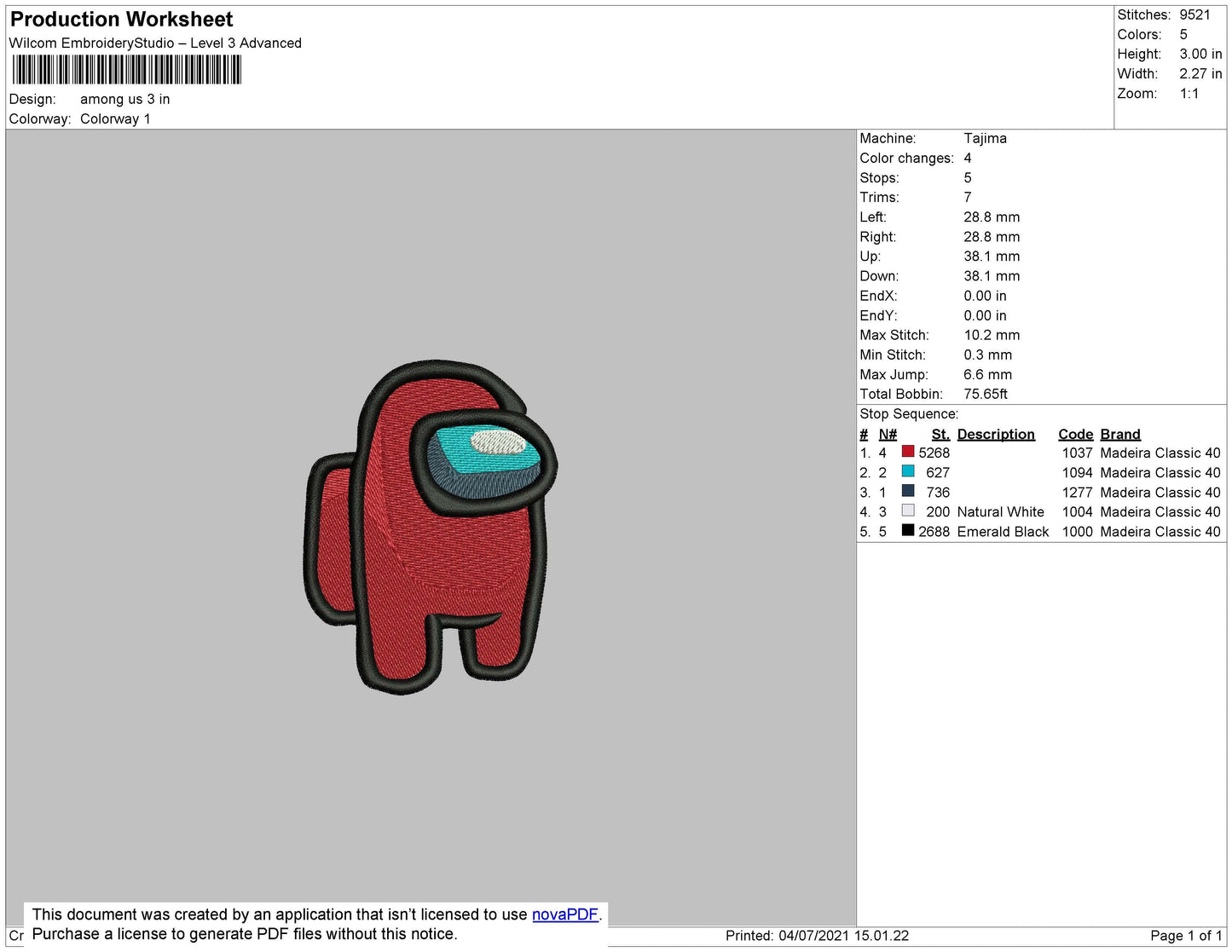
Task: Select the stitch count "627" in row 2
Action: click(x=938, y=473)
